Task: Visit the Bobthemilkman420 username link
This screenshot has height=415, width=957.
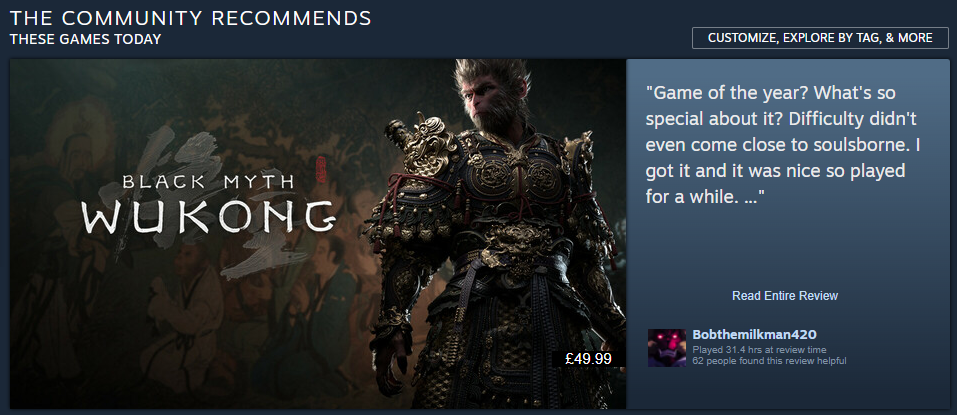Action: tap(754, 334)
